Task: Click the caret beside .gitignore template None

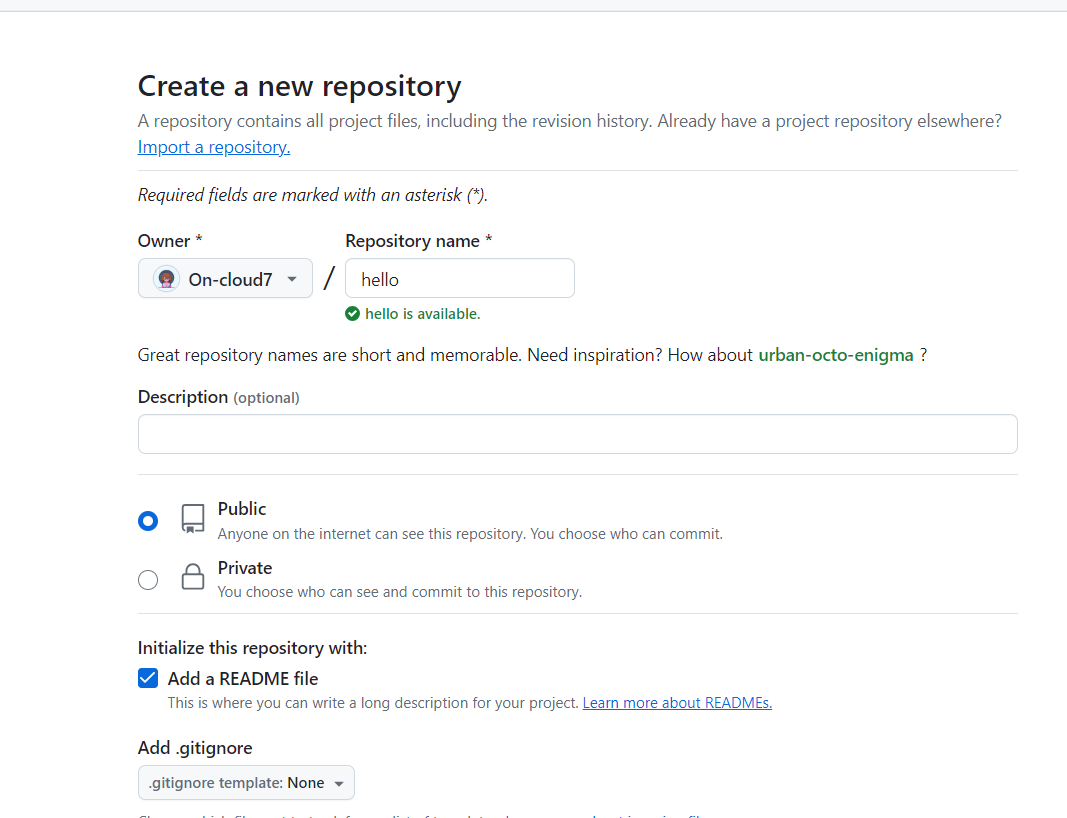Action: pos(339,784)
